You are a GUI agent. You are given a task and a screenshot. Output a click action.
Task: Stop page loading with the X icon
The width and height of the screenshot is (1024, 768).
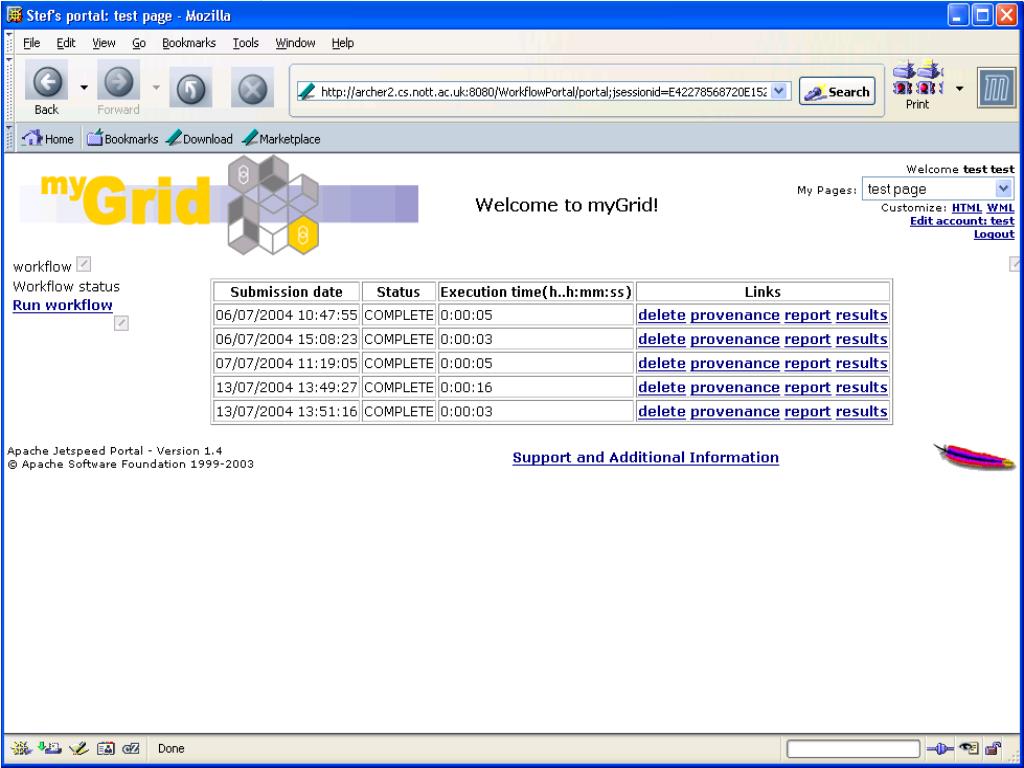coord(252,88)
